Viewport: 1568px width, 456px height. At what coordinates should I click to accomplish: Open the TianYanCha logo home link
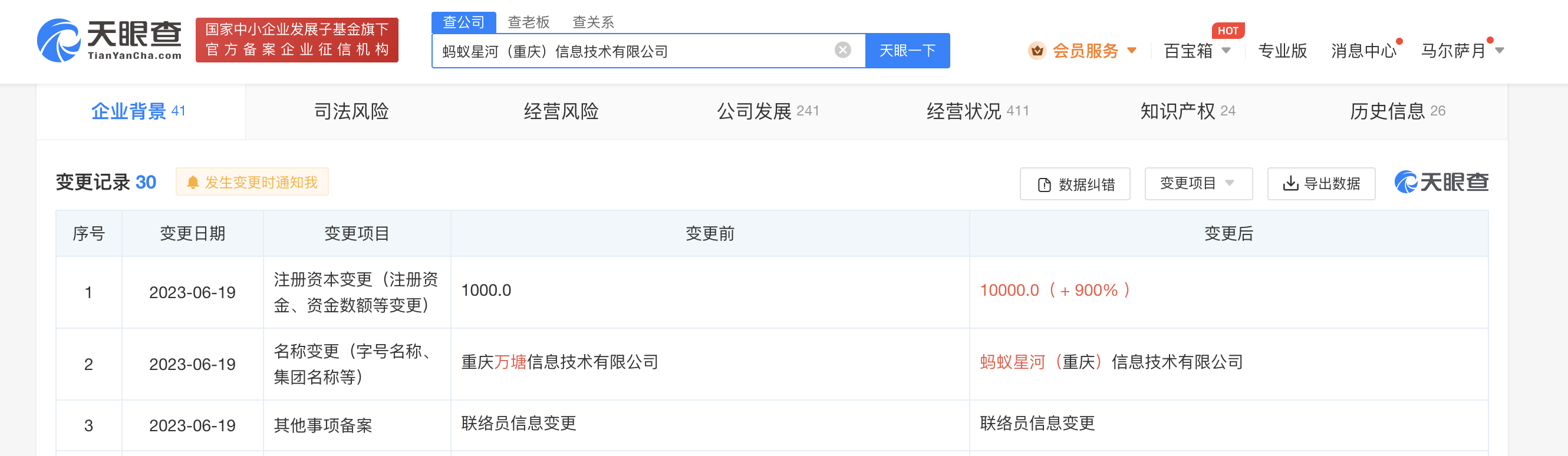pos(110,40)
